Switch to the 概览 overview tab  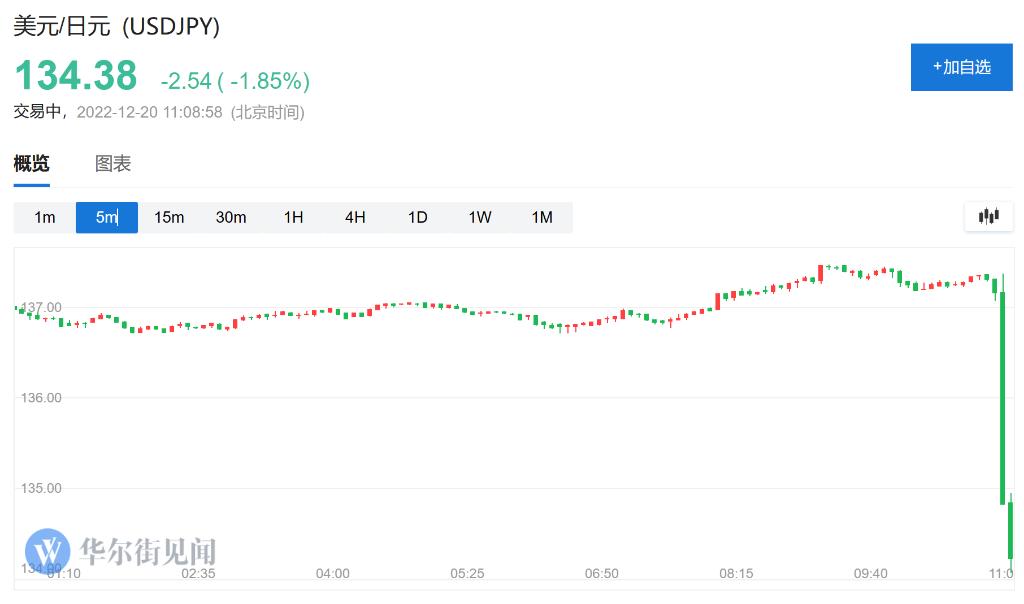point(31,164)
